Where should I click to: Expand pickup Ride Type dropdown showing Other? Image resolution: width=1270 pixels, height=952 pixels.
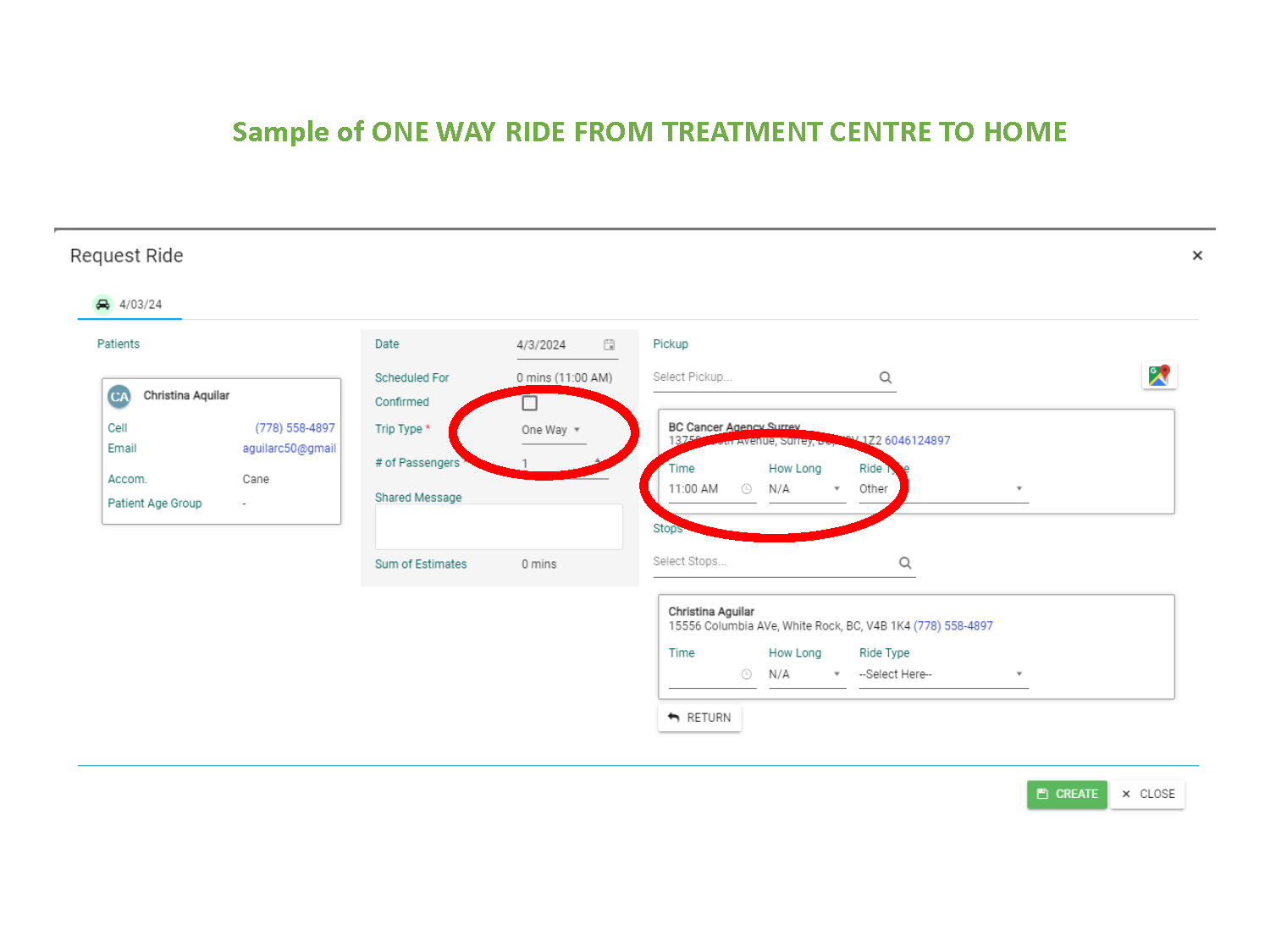pyautogui.click(x=942, y=489)
